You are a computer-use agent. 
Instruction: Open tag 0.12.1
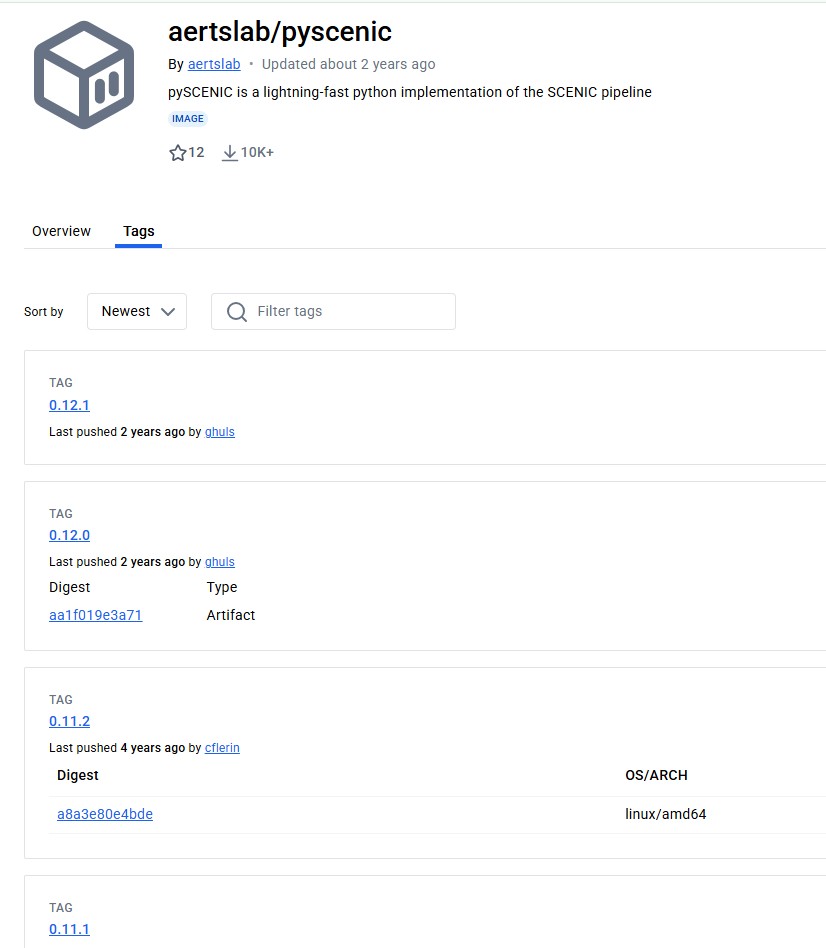tap(70, 405)
